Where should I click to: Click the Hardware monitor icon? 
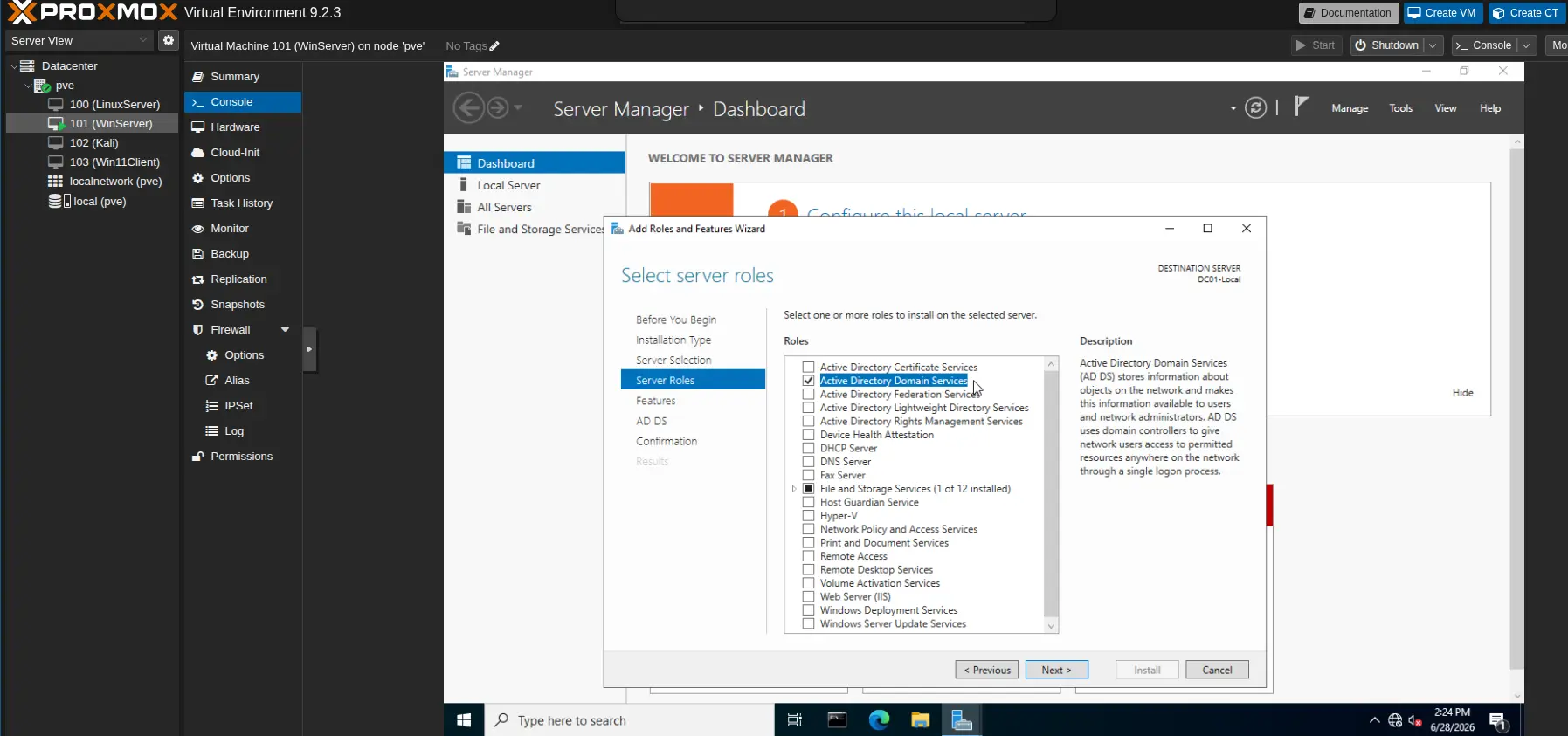[198, 127]
